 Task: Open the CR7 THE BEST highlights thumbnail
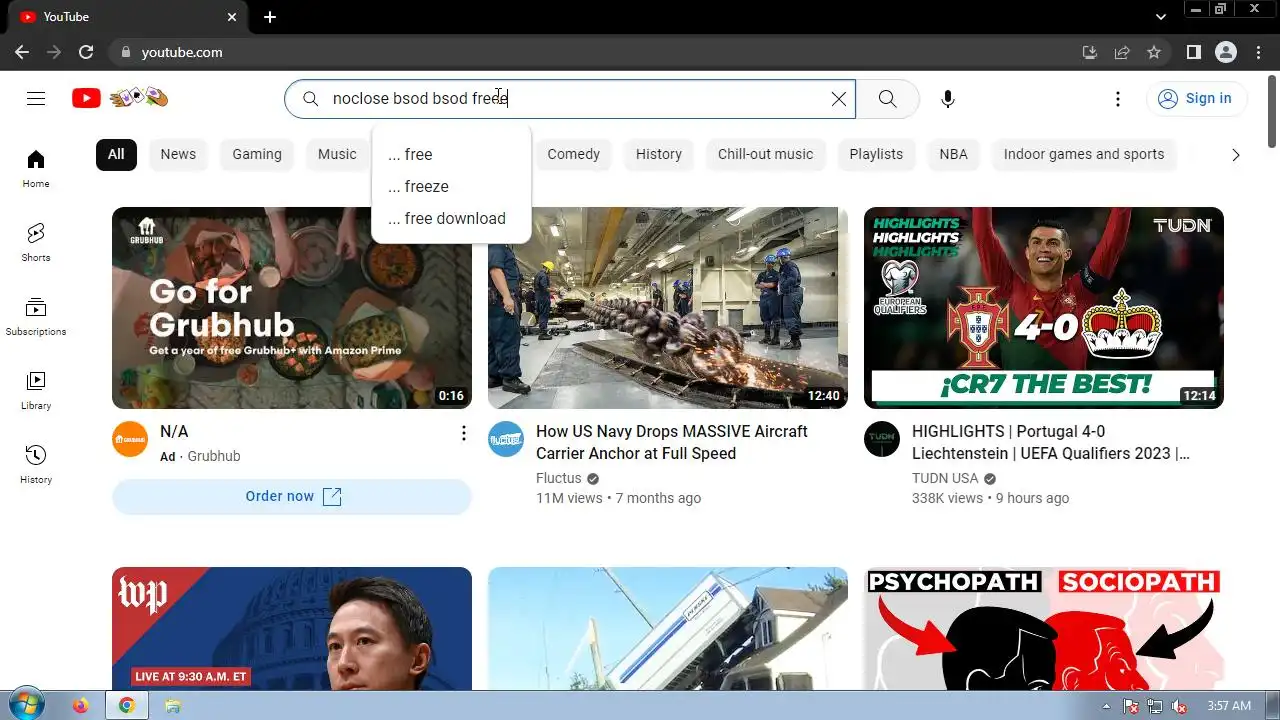[x=1044, y=308]
